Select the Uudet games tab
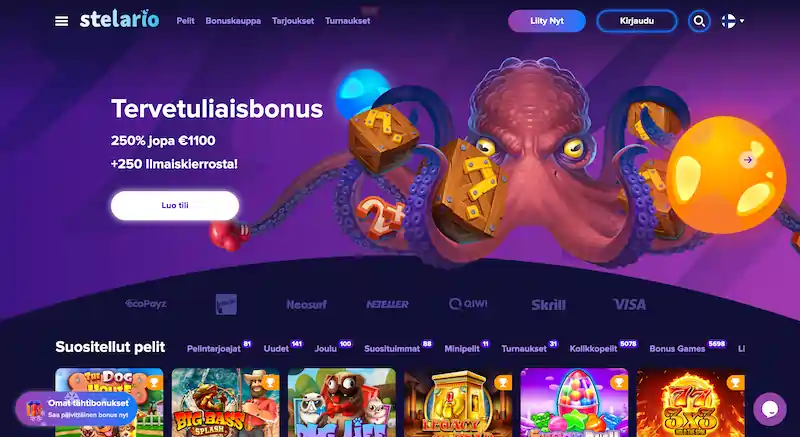The image size is (800, 437). click(276, 349)
